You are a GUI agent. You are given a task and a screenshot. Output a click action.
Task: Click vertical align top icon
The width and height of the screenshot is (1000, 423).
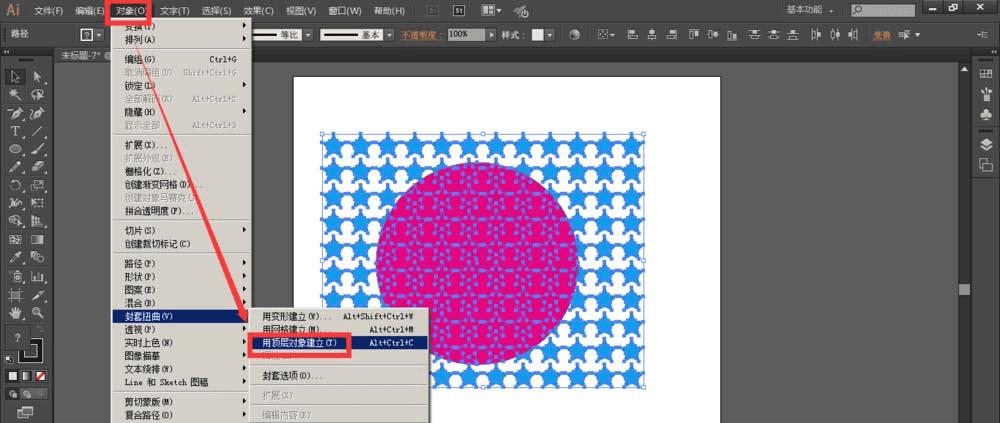tap(694, 35)
